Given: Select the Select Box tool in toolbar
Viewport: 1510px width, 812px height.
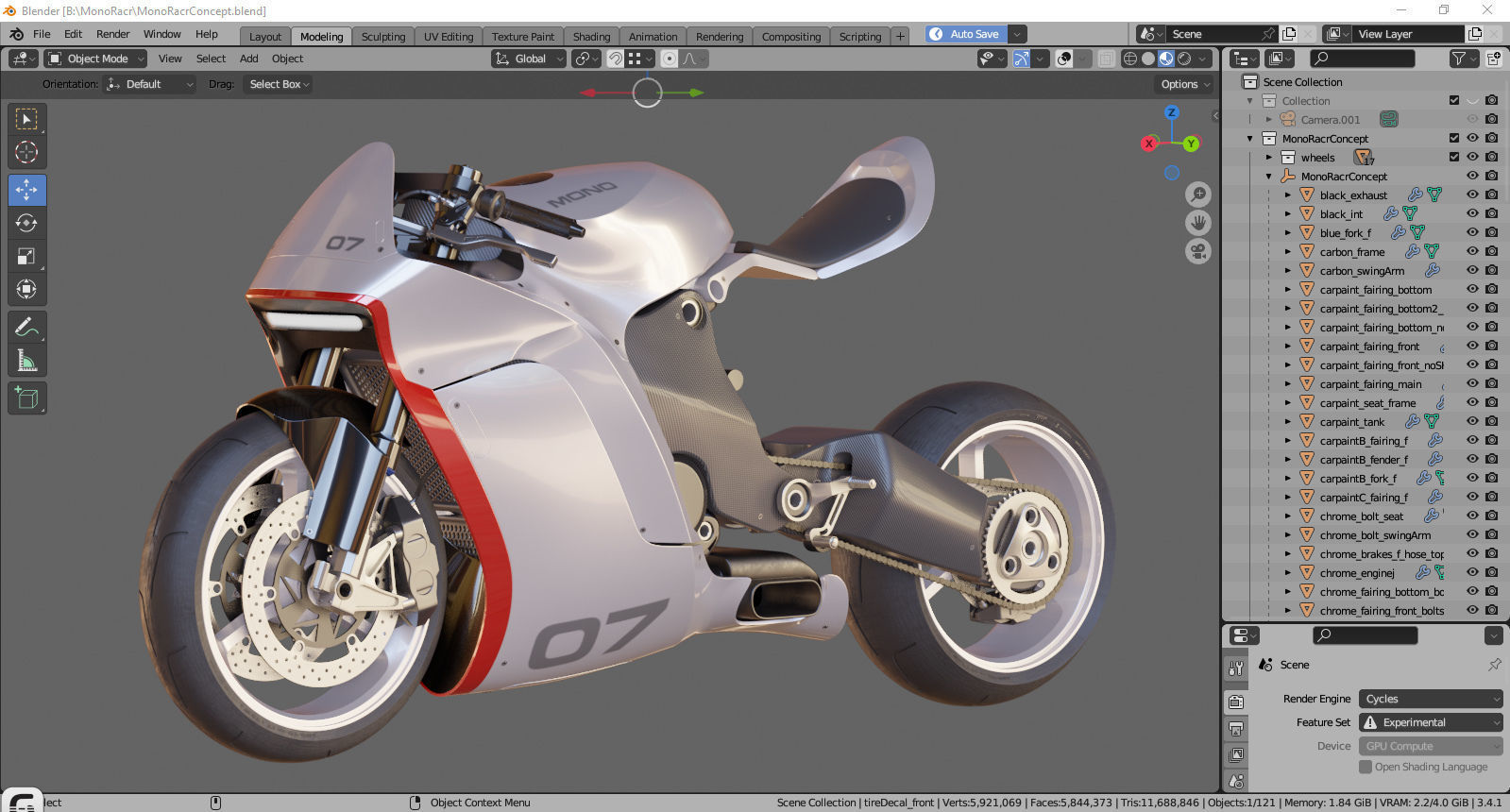Looking at the screenshot, I should click(26, 119).
